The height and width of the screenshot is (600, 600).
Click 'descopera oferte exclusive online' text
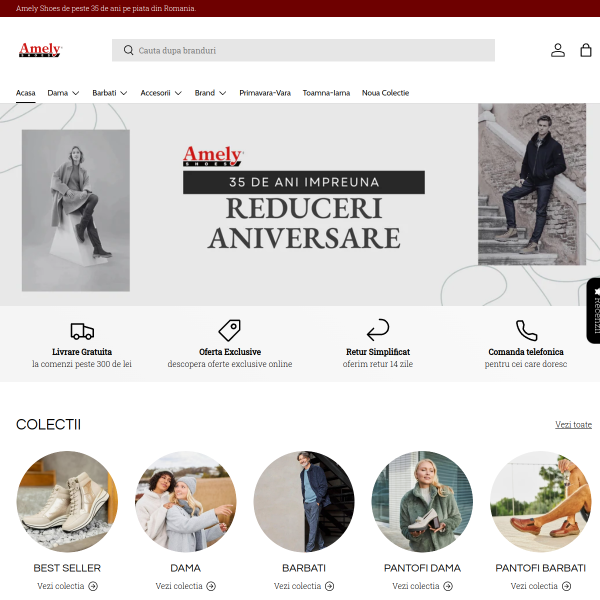pyautogui.click(x=230, y=364)
